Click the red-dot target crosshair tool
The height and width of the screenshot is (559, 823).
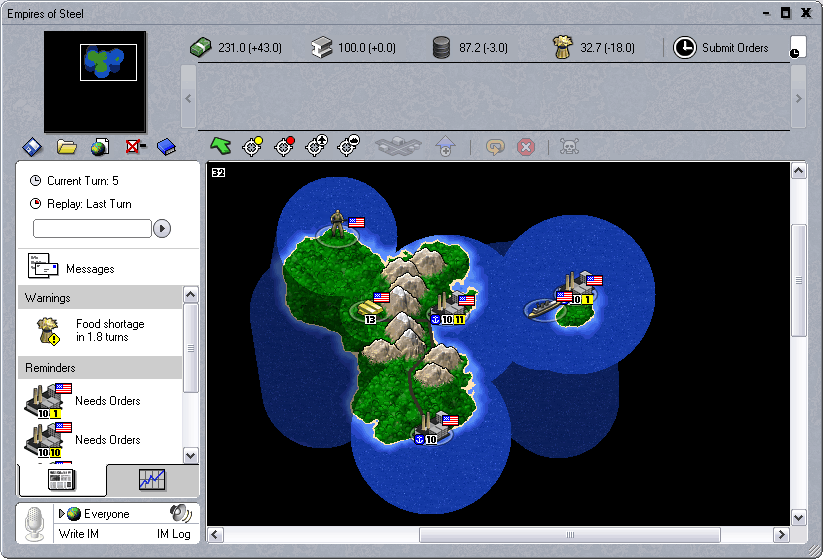pyautogui.click(x=284, y=146)
